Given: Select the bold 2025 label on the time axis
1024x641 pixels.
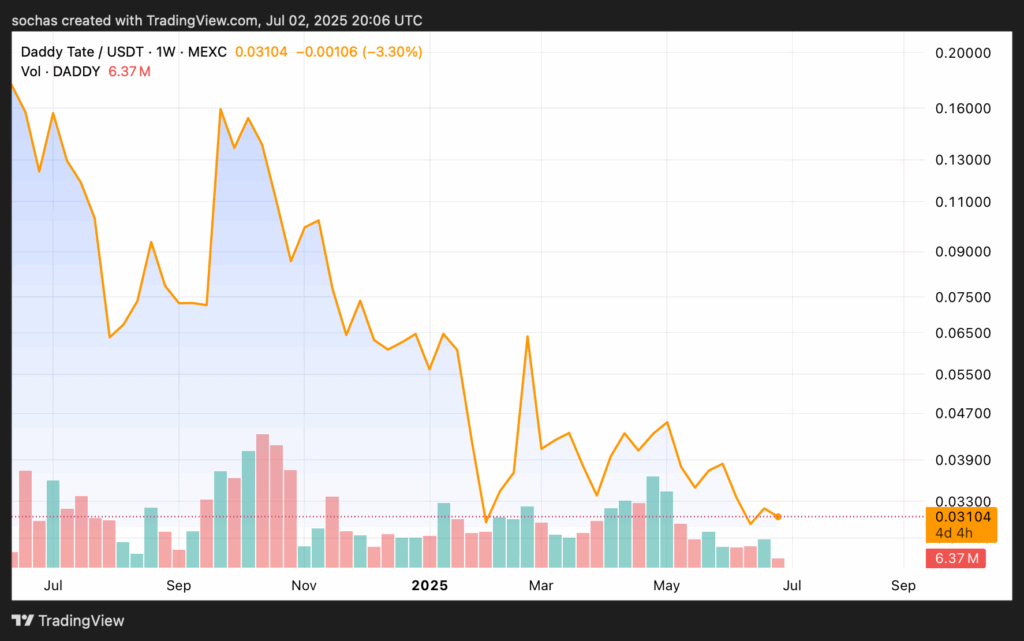Looking at the screenshot, I should pyautogui.click(x=430, y=586).
